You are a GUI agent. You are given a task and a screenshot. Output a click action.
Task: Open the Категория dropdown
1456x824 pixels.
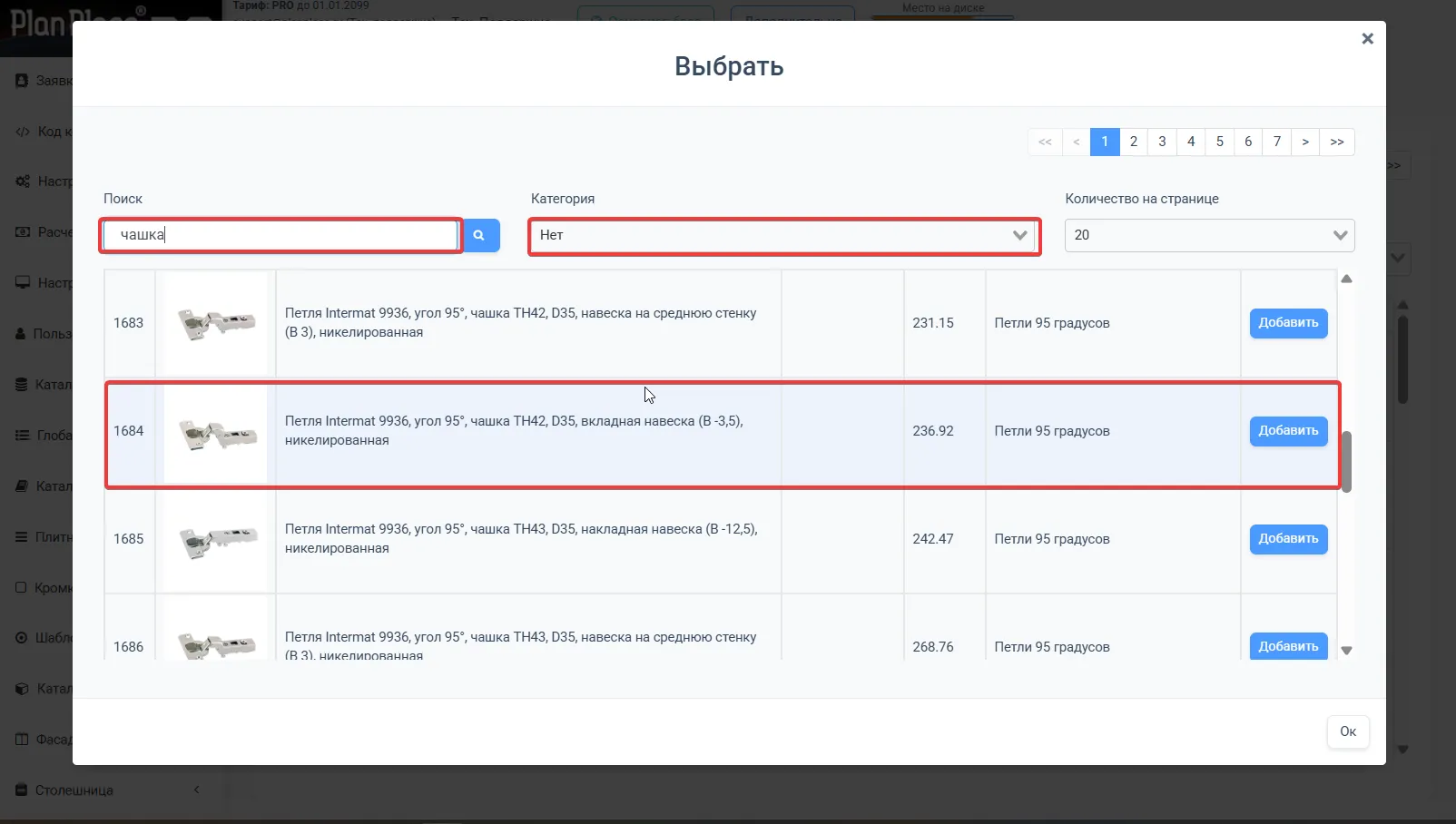[x=784, y=235]
